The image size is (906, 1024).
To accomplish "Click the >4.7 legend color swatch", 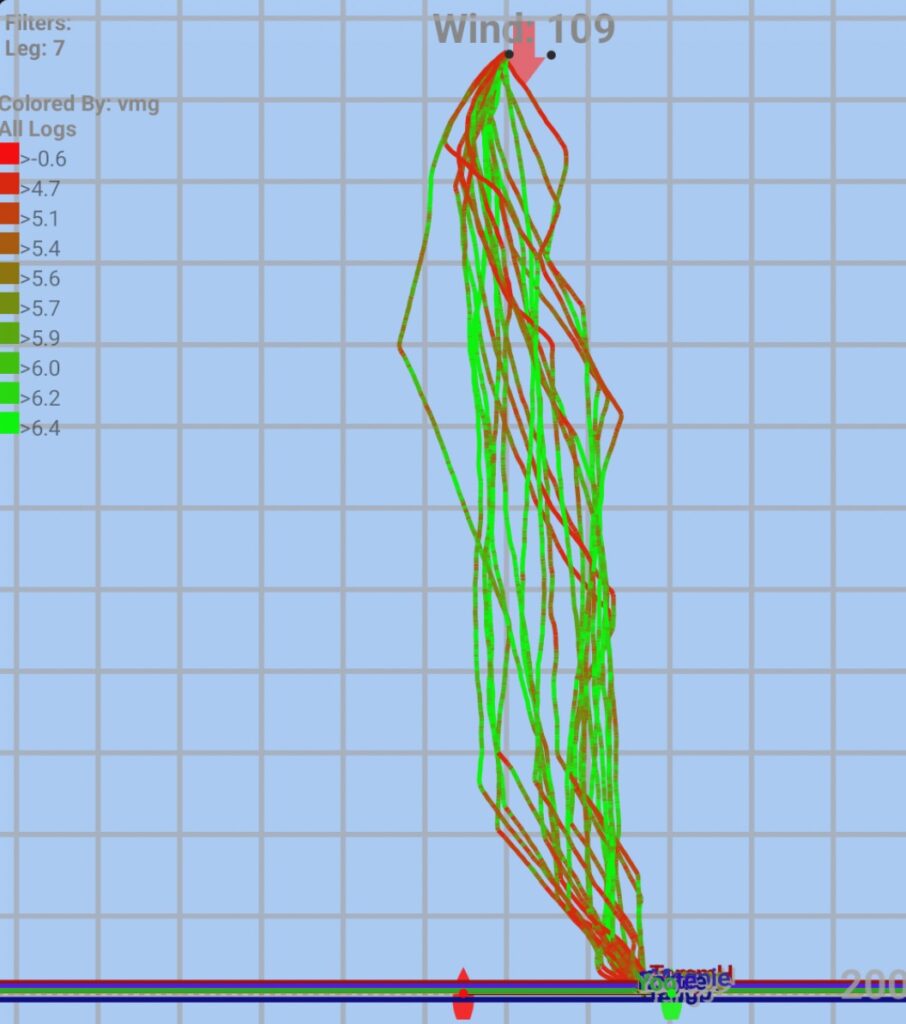I will point(9,184).
